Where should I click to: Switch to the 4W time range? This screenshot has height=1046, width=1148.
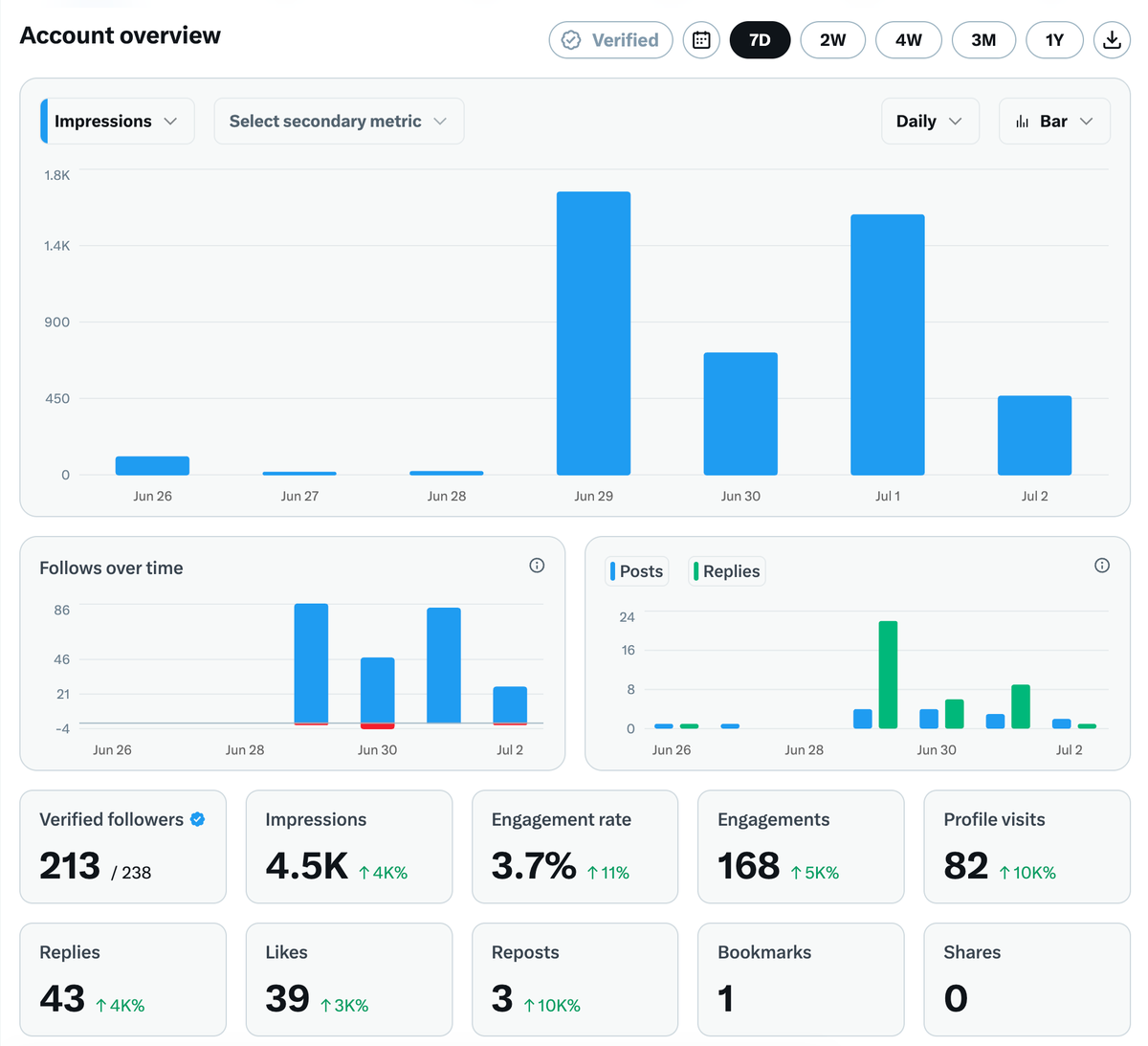[x=908, y=40]
